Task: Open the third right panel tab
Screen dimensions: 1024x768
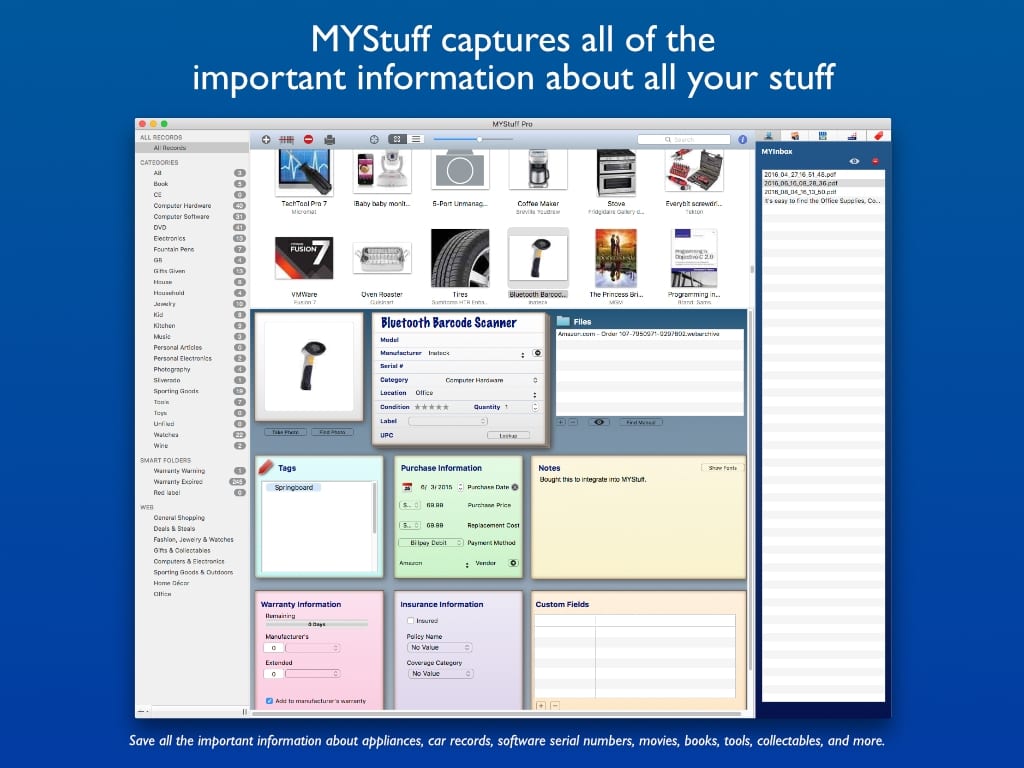Action: (823, 135)
